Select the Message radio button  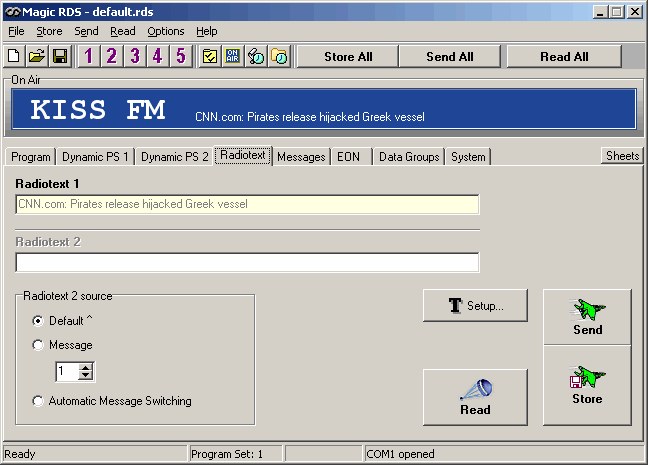tap(38, 345)
